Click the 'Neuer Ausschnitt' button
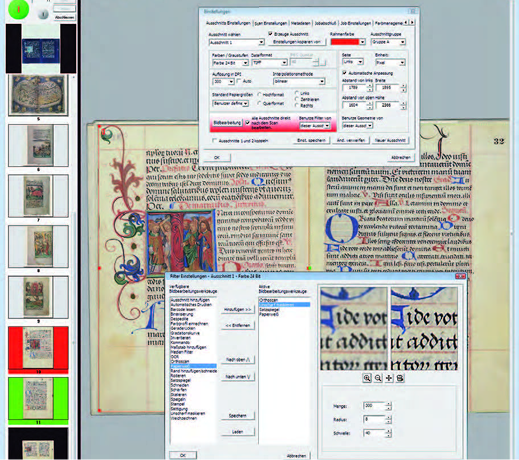The width and height of the screenshot is (519, 460). (x=390, y=140)
